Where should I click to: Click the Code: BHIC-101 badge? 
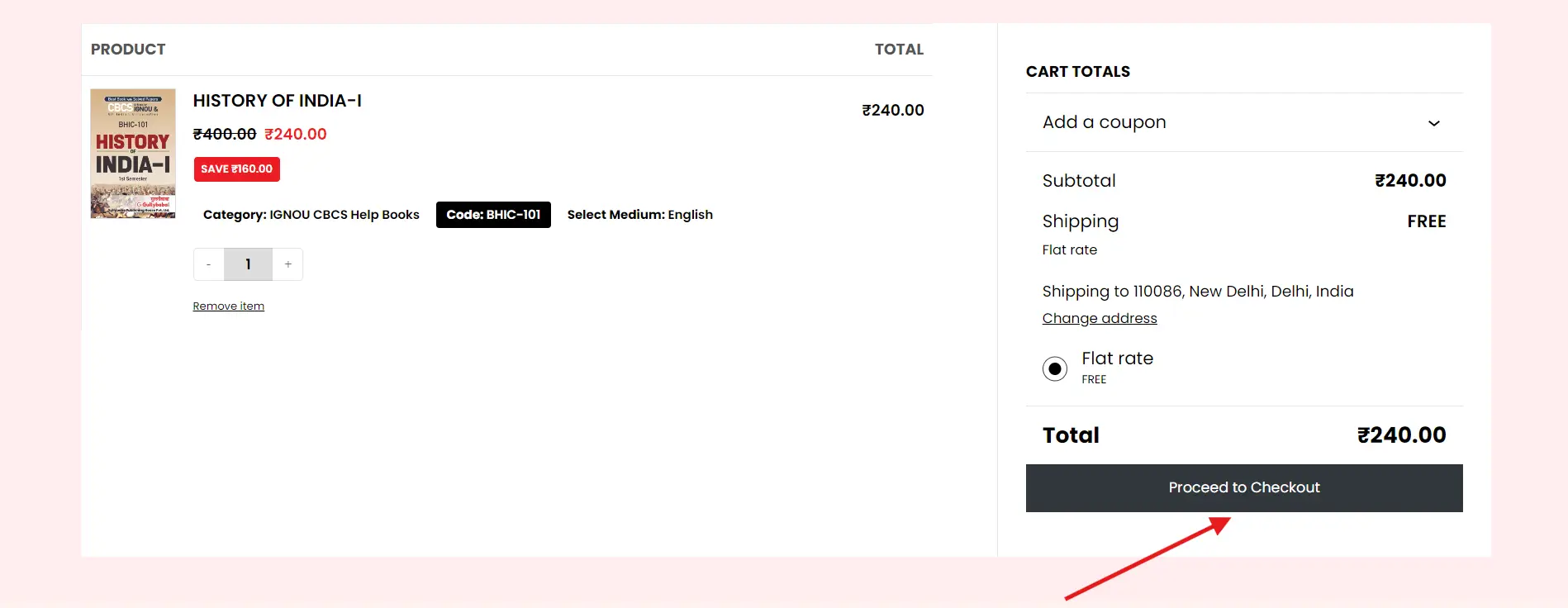pos(493,215)
